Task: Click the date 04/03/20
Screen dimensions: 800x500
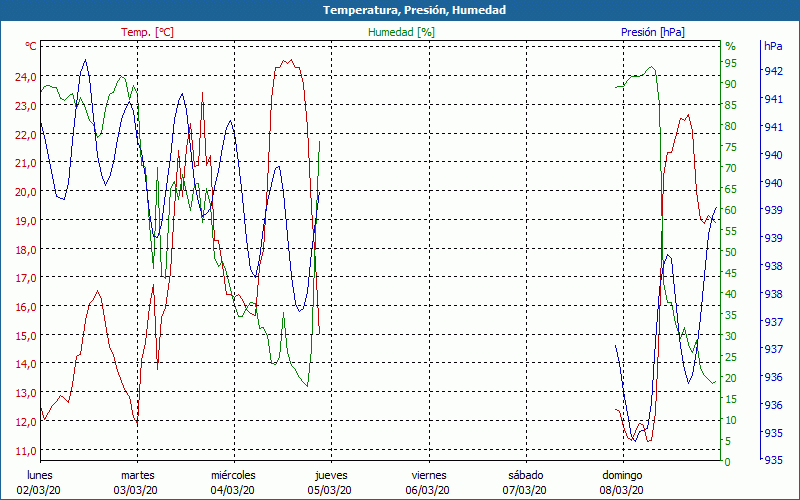Action: [x=233, y=491]
